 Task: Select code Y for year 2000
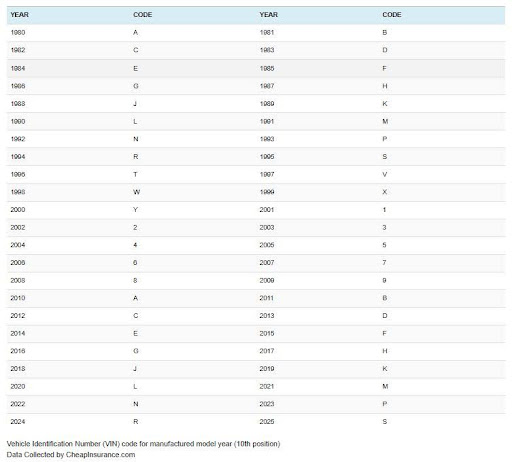[x=135, y=210]
